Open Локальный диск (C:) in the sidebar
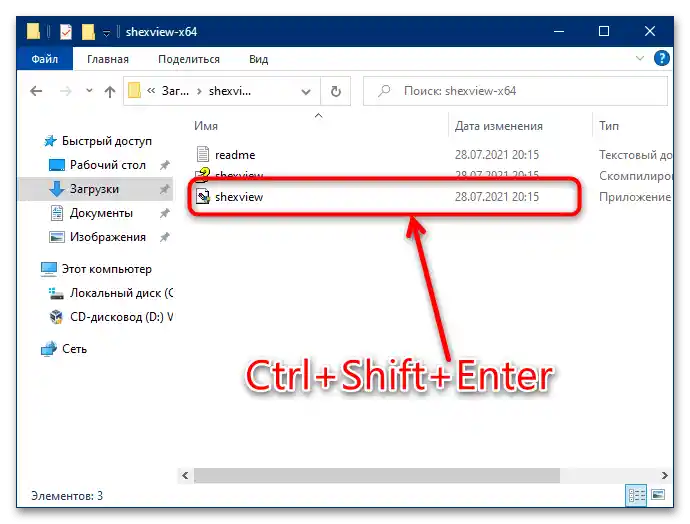The height and width of the screenshot is (524, 690). pos(121,293)
